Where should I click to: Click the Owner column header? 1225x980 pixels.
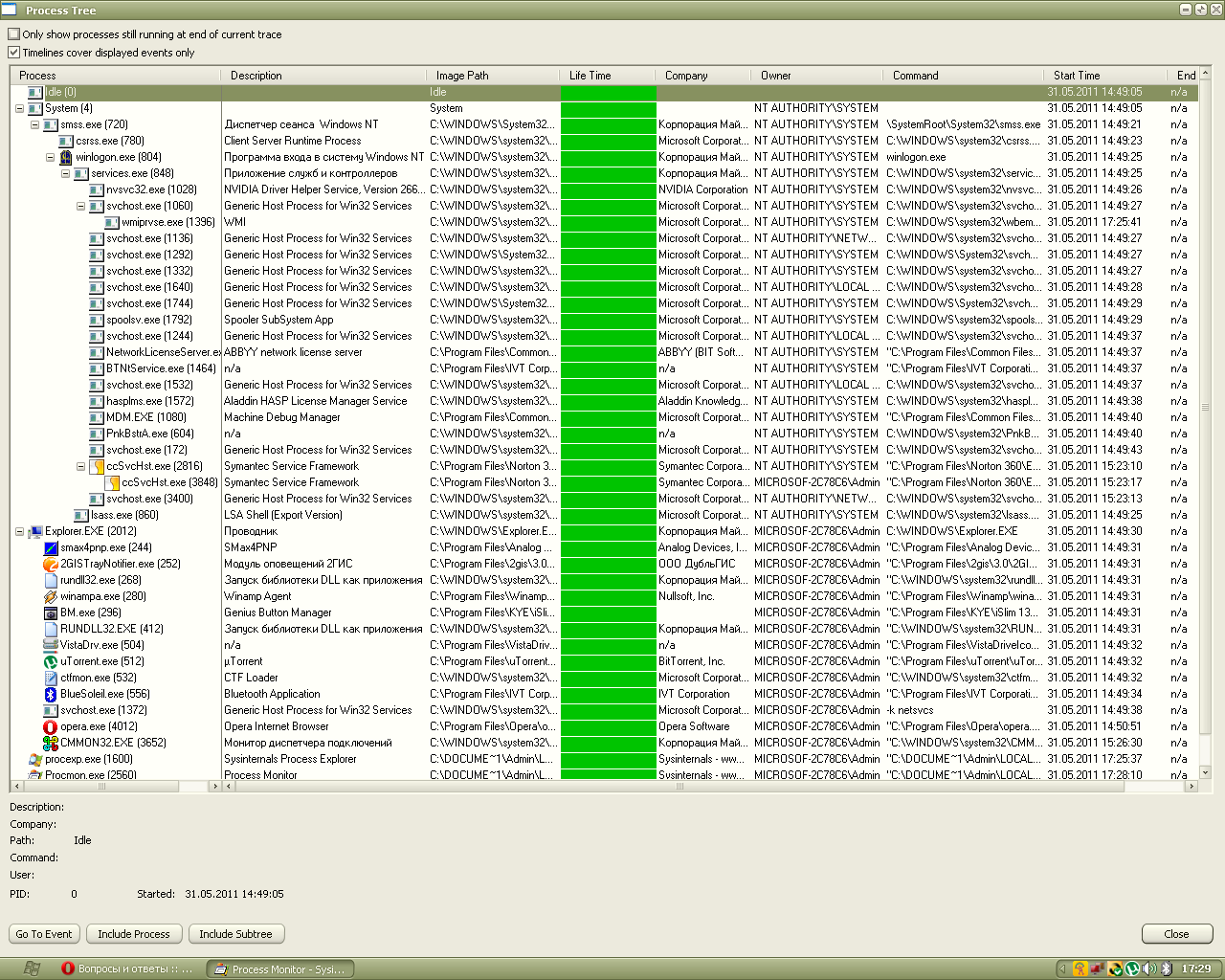(817, 76)
